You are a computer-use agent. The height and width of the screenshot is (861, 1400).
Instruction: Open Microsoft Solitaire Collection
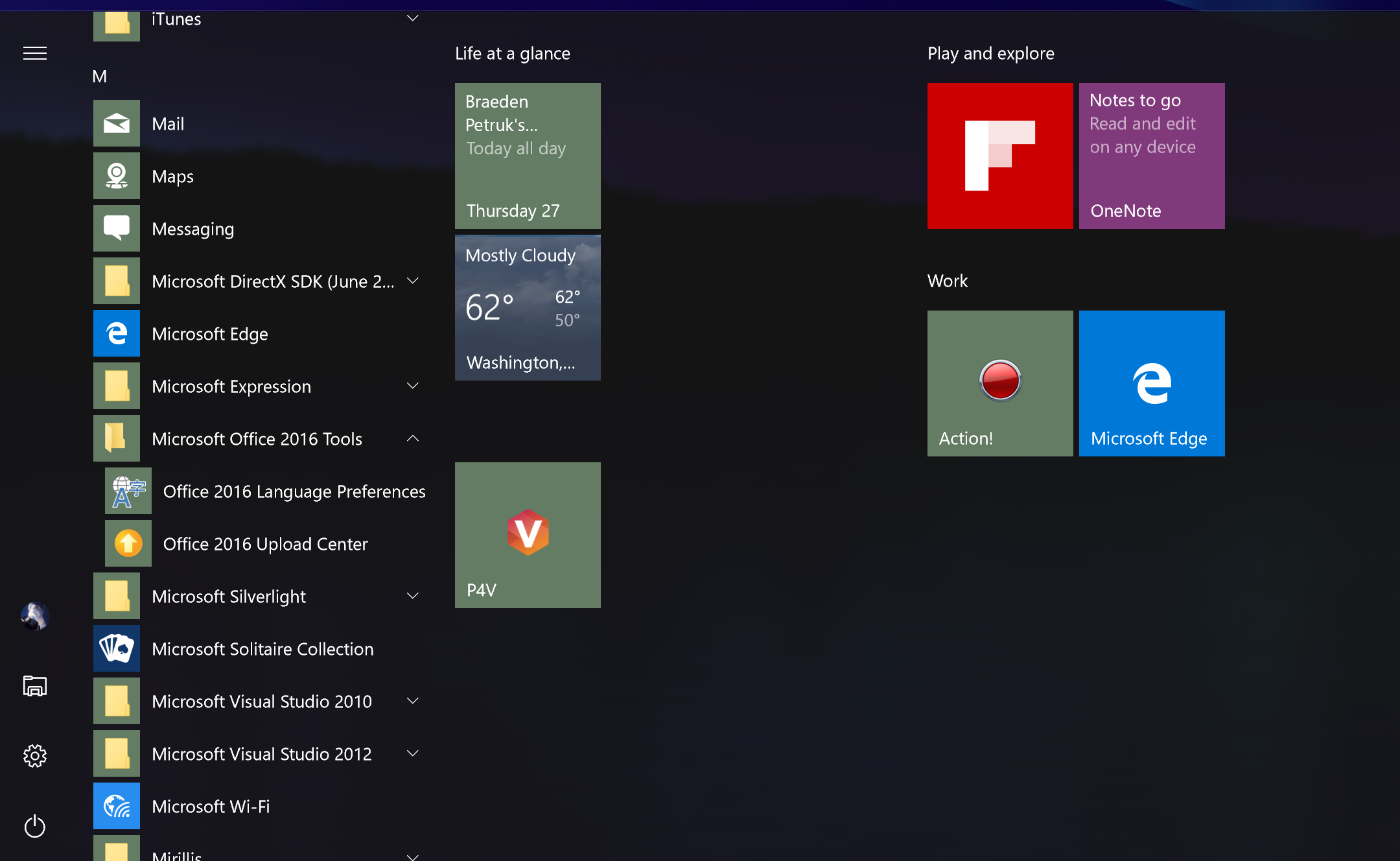(262, 648)
